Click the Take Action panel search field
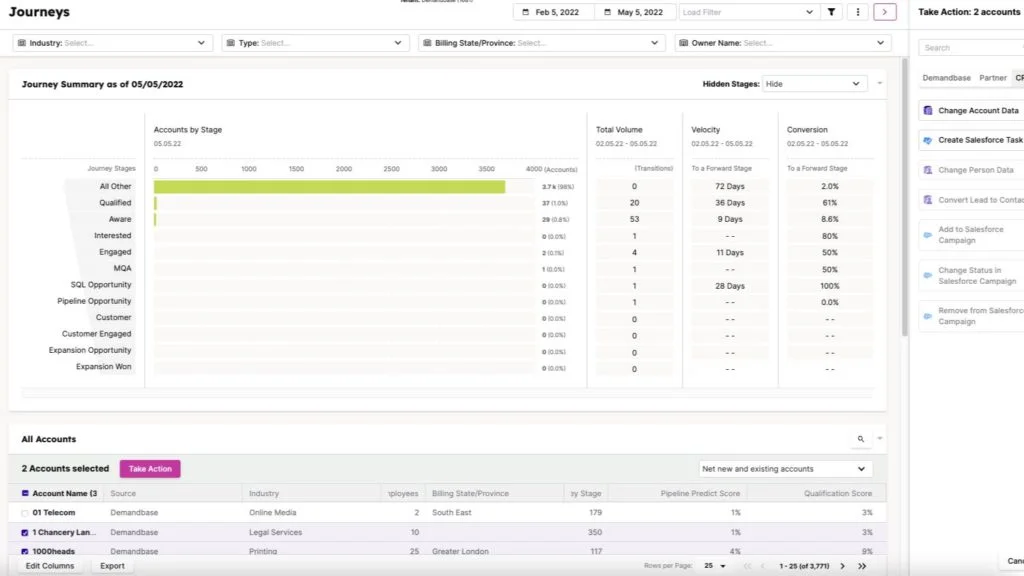The height and width of the screenshot is (576, 1024). [973, 48]
